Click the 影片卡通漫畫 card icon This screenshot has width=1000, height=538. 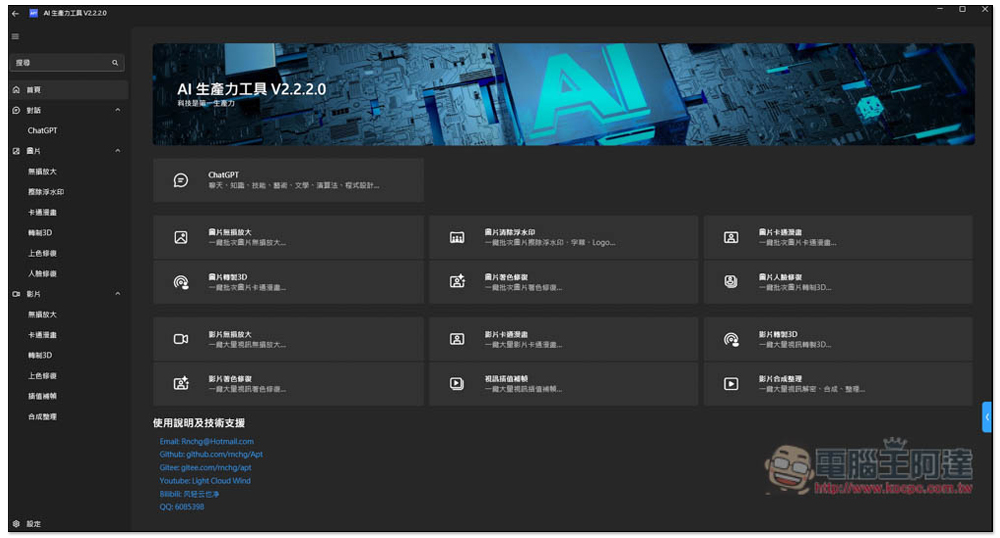(x=457, y=339)
